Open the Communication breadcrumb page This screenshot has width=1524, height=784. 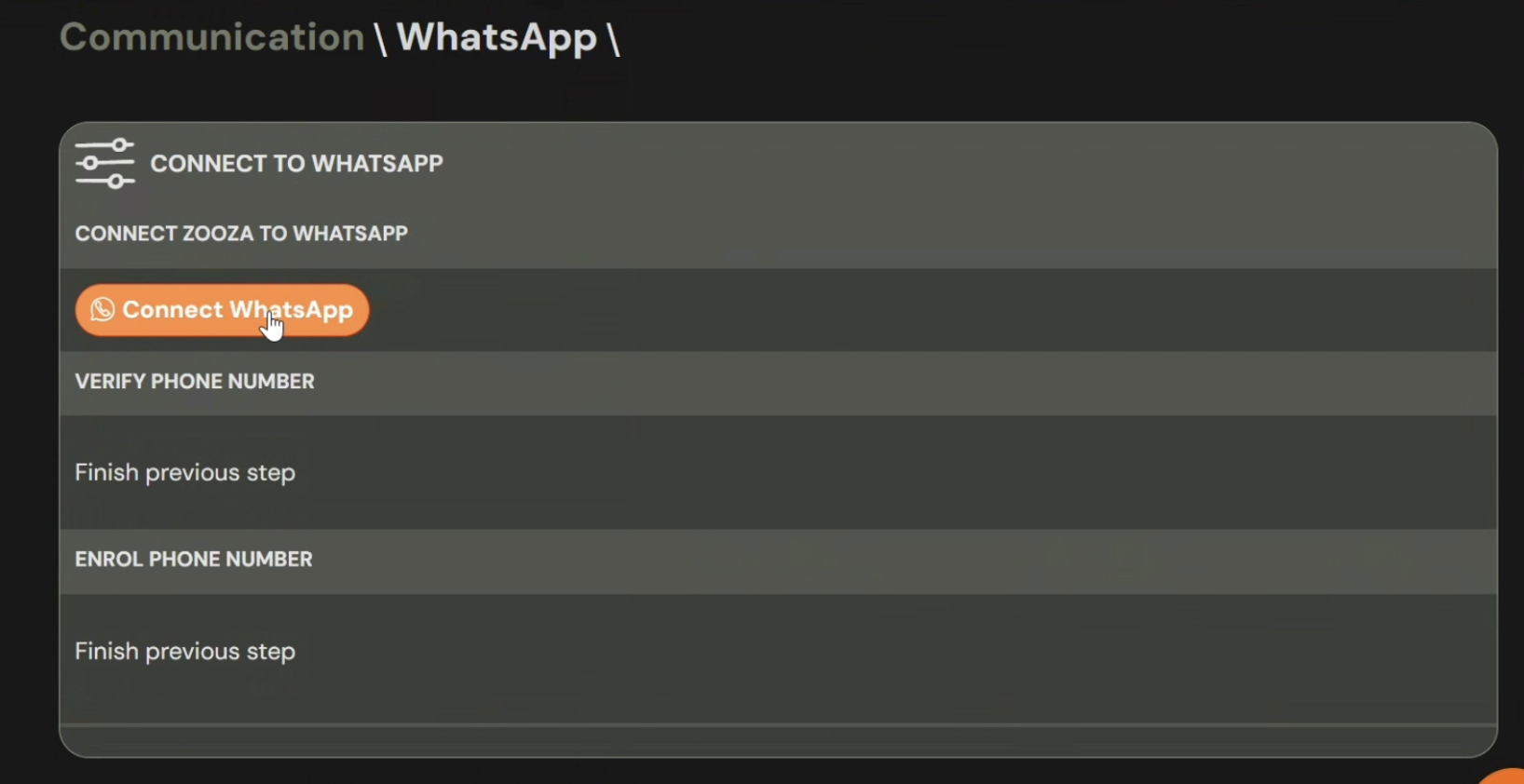click(211, 36)
